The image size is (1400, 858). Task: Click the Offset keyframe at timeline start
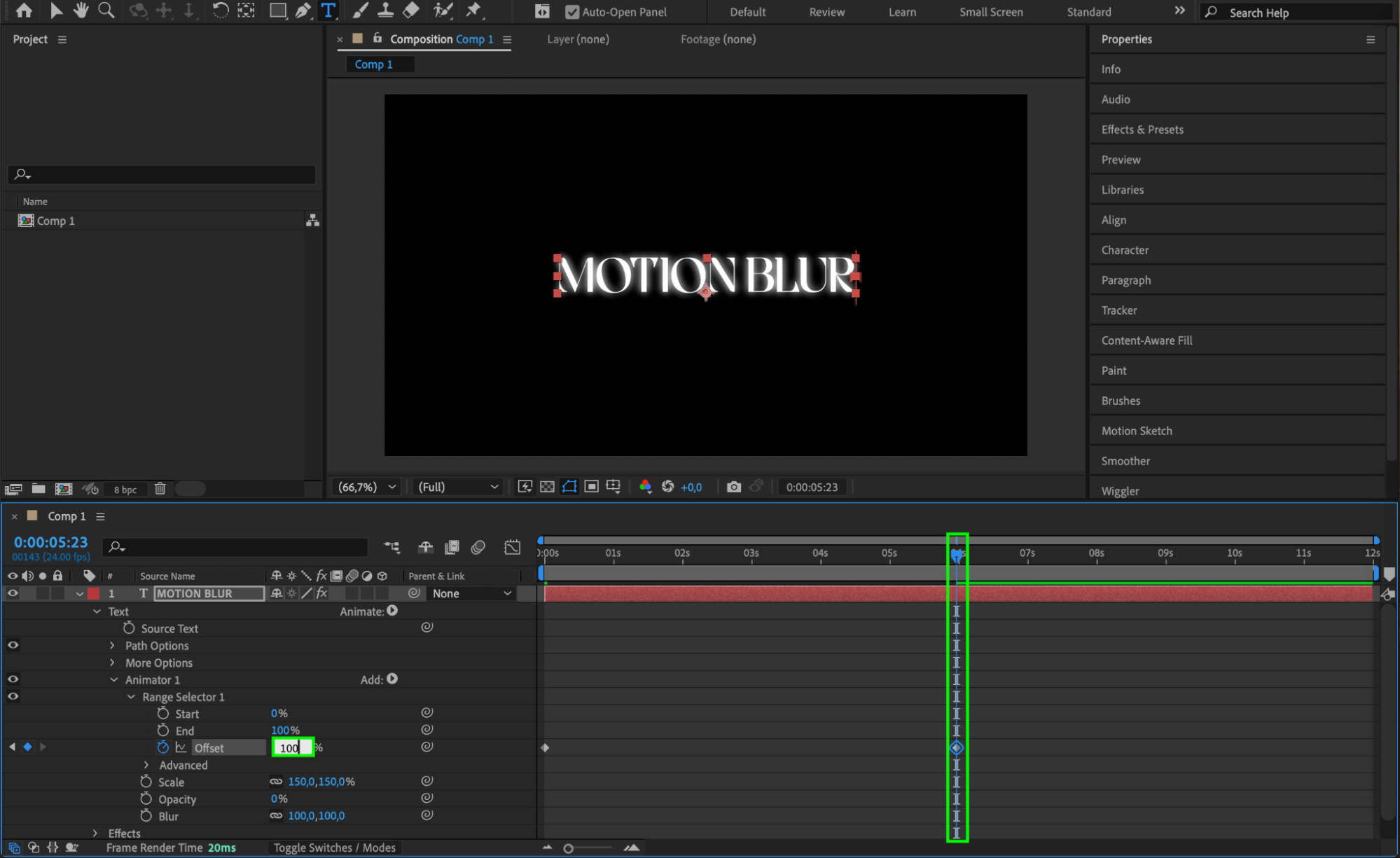pyautogui.click(x=545, y=748)
